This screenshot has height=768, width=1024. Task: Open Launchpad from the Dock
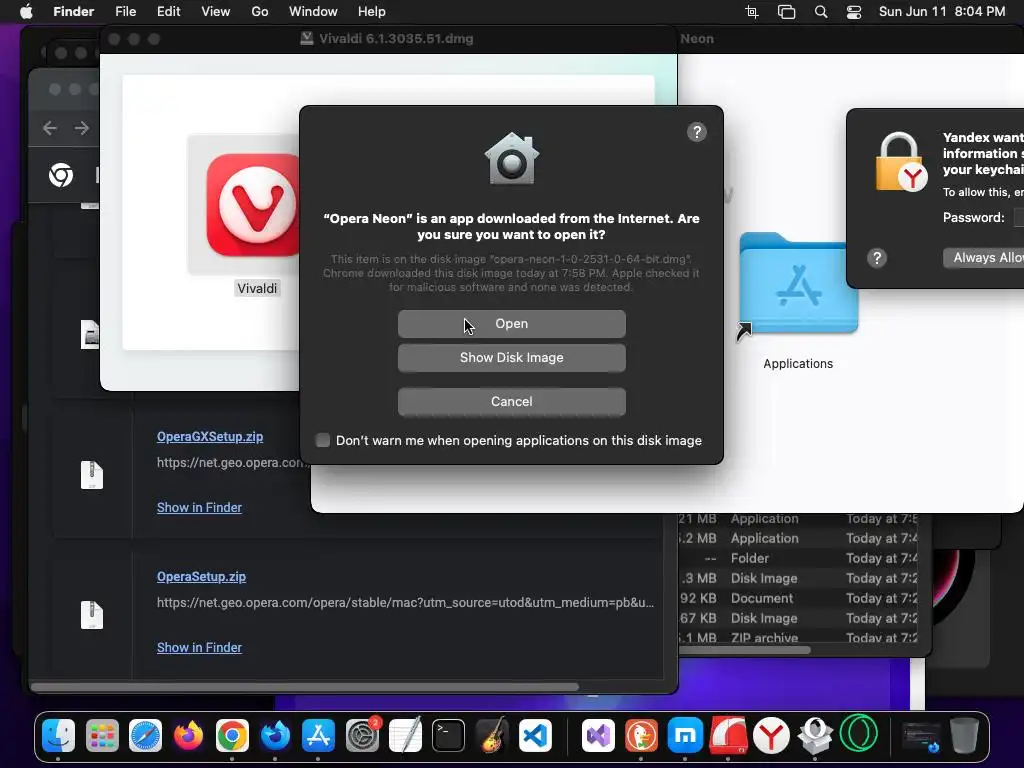point(102,735)
